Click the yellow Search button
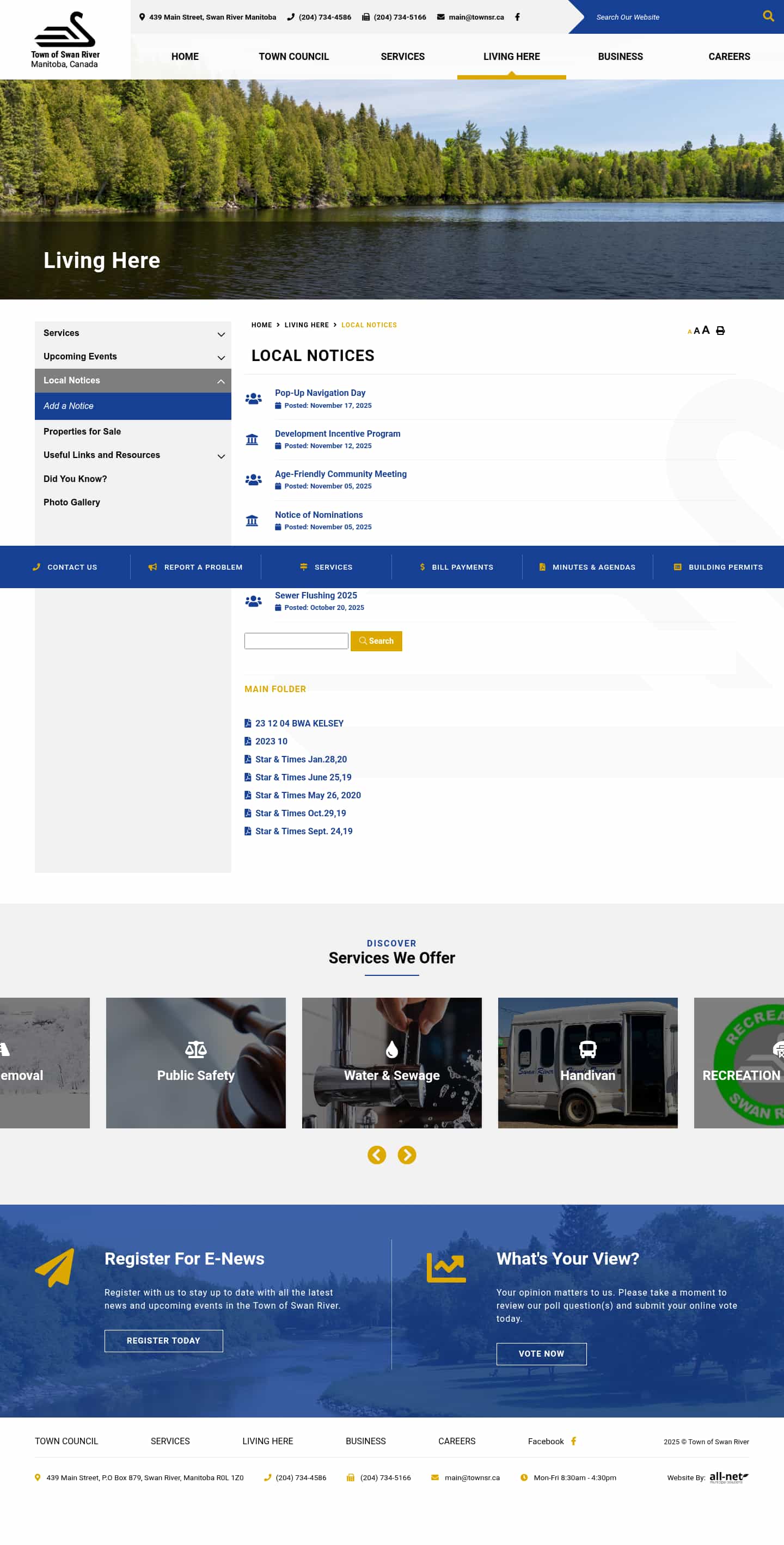Viewport: 784px width, 1545px height. point(376,640)
